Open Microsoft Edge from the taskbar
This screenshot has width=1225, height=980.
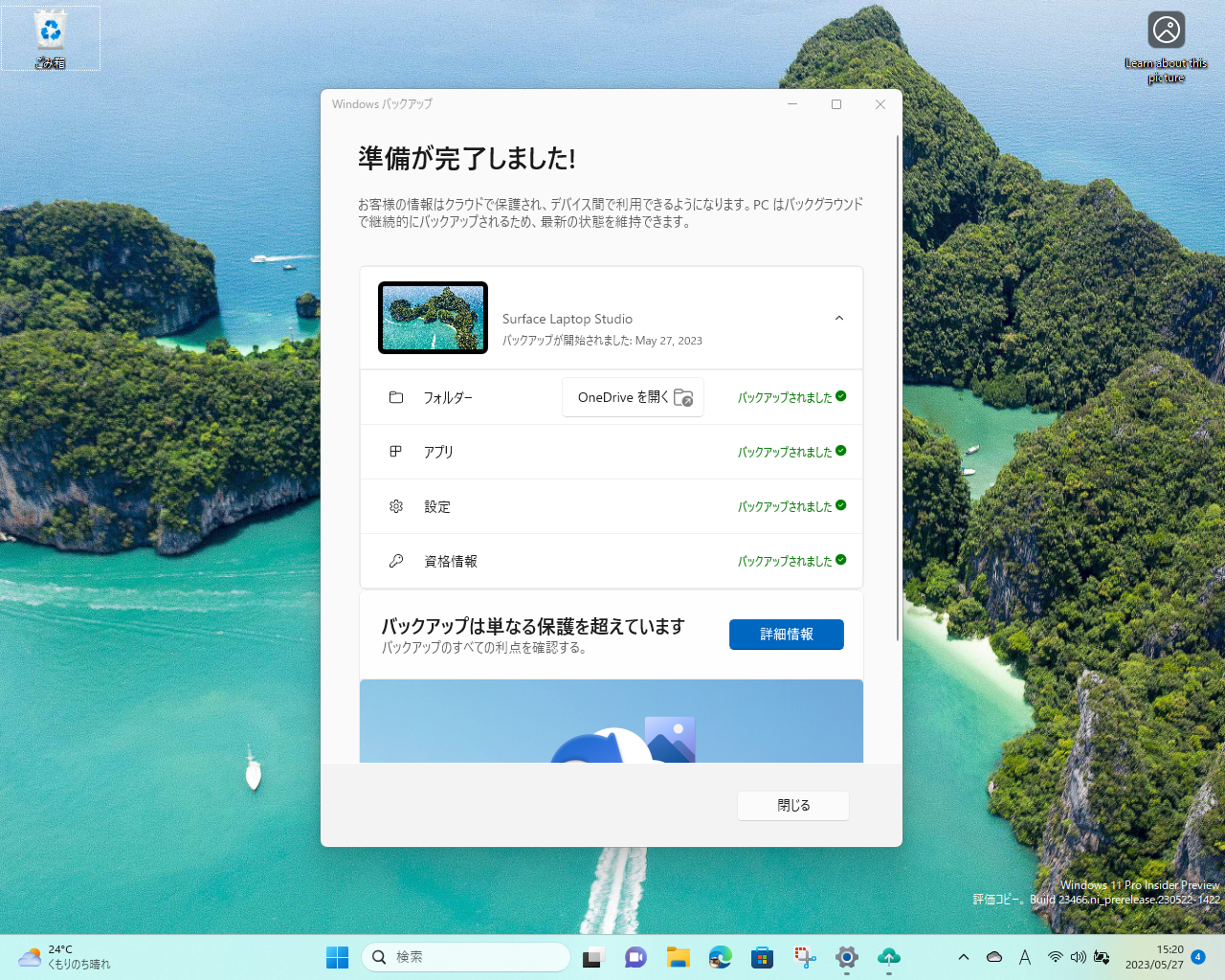coord(720,957)
